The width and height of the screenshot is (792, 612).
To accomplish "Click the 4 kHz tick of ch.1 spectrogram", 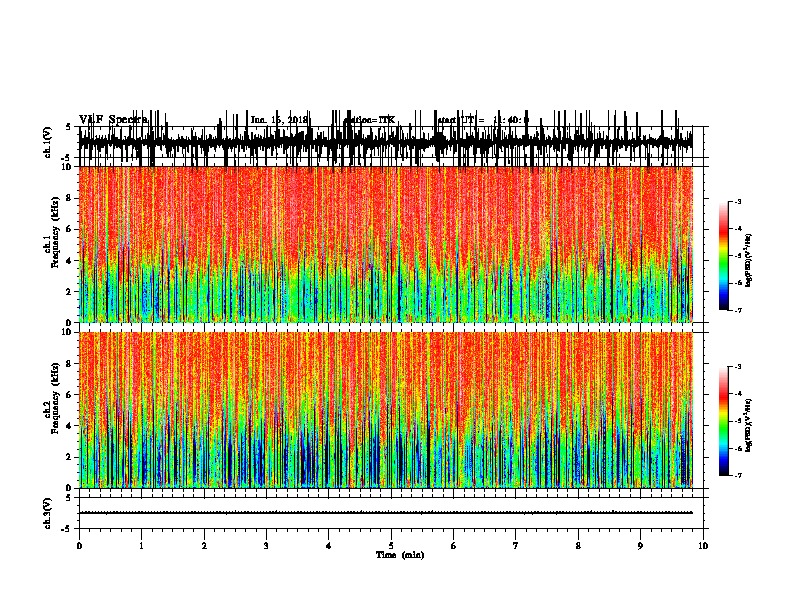I will click(70, 261).
